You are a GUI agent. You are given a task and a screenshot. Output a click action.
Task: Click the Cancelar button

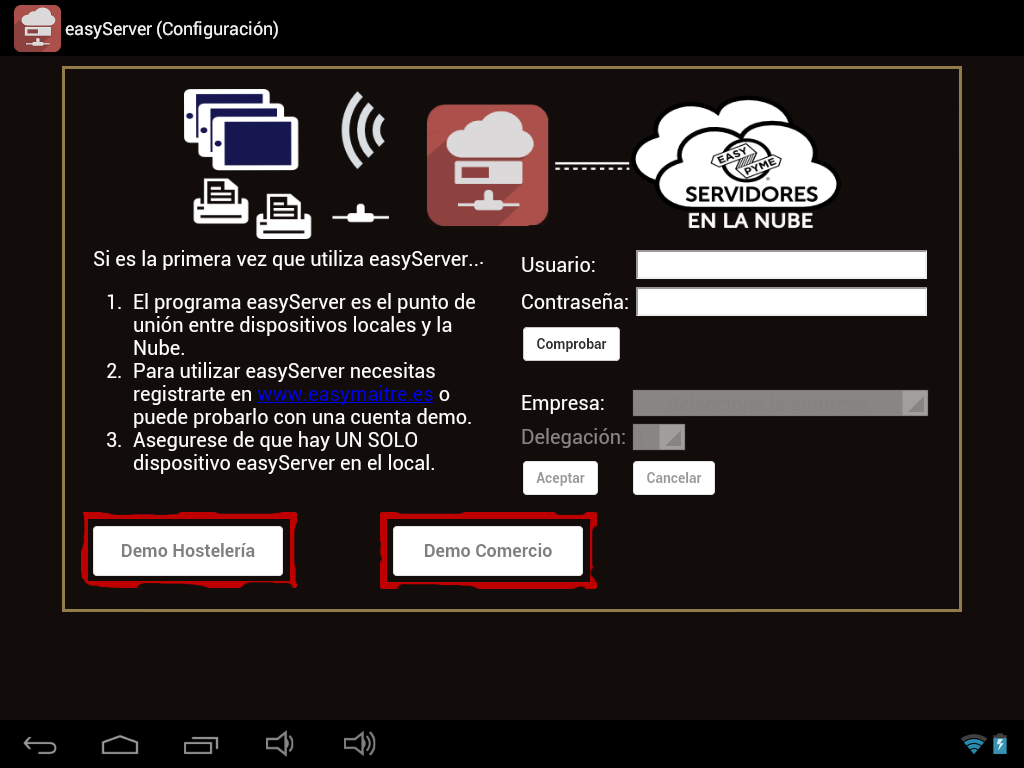(x=674, y=478)
